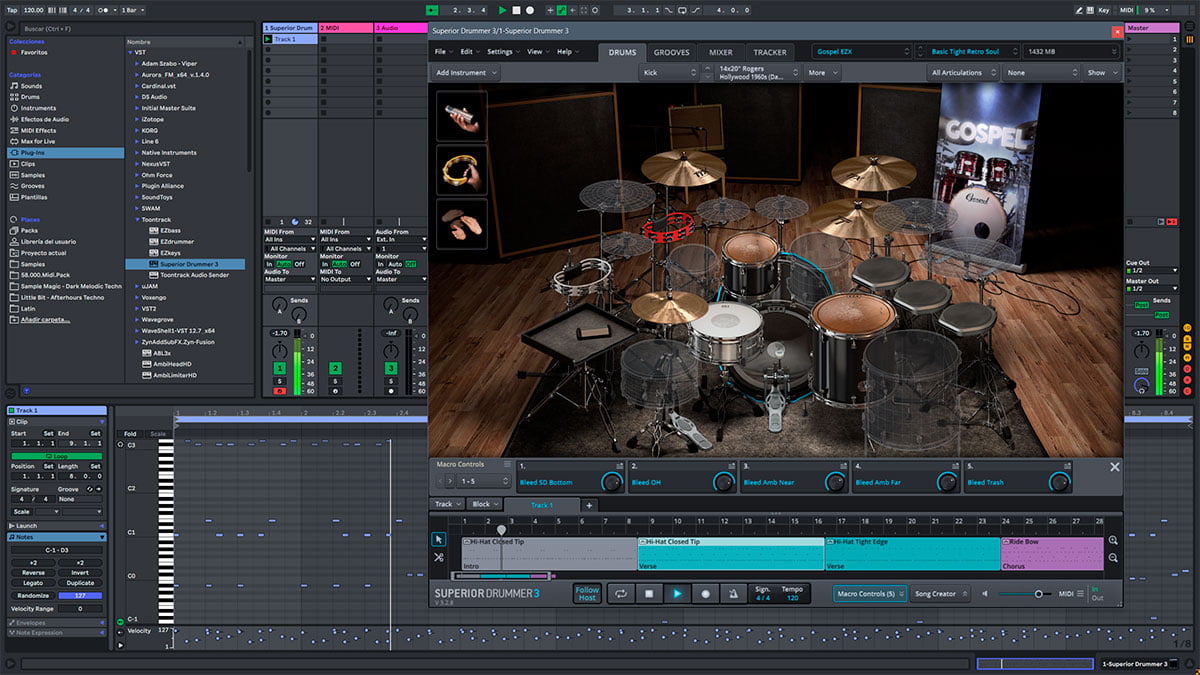Image resolution: width=1200 pixels, height=675 pixels.
Task: Click the Reverse notes button
Action: click(x=33, y=573)
